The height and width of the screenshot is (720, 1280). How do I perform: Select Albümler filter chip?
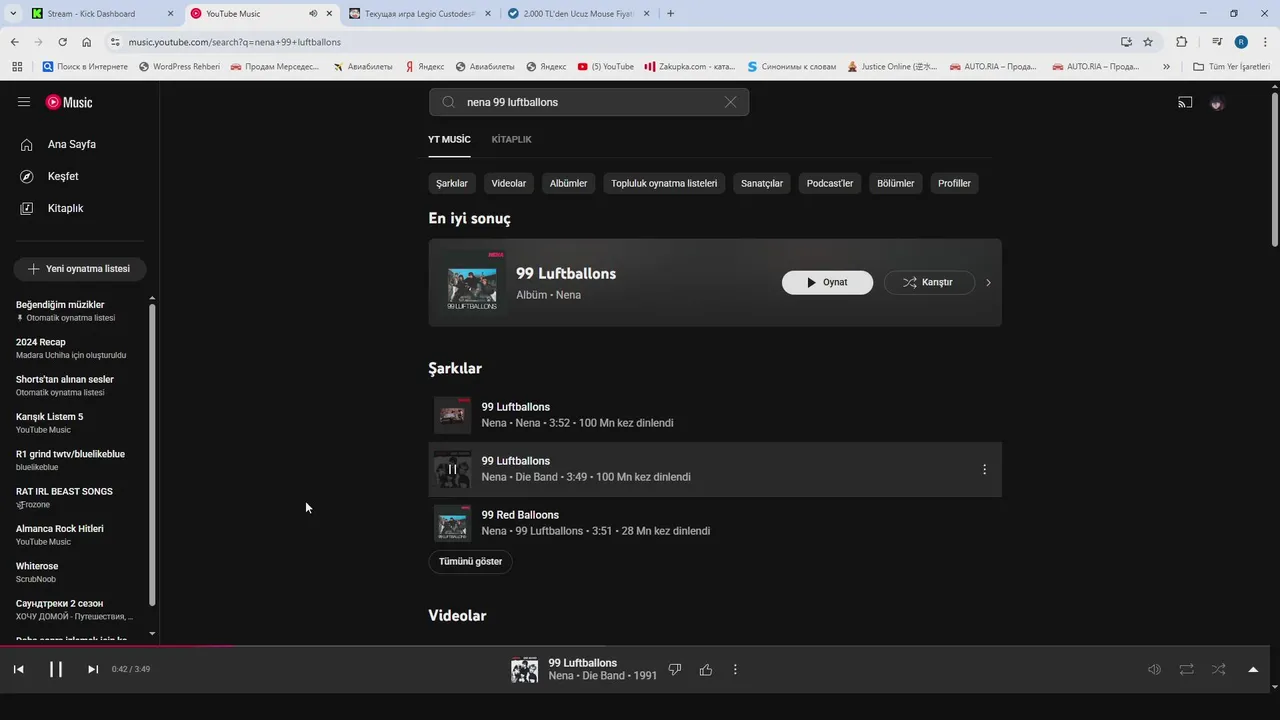568,184
